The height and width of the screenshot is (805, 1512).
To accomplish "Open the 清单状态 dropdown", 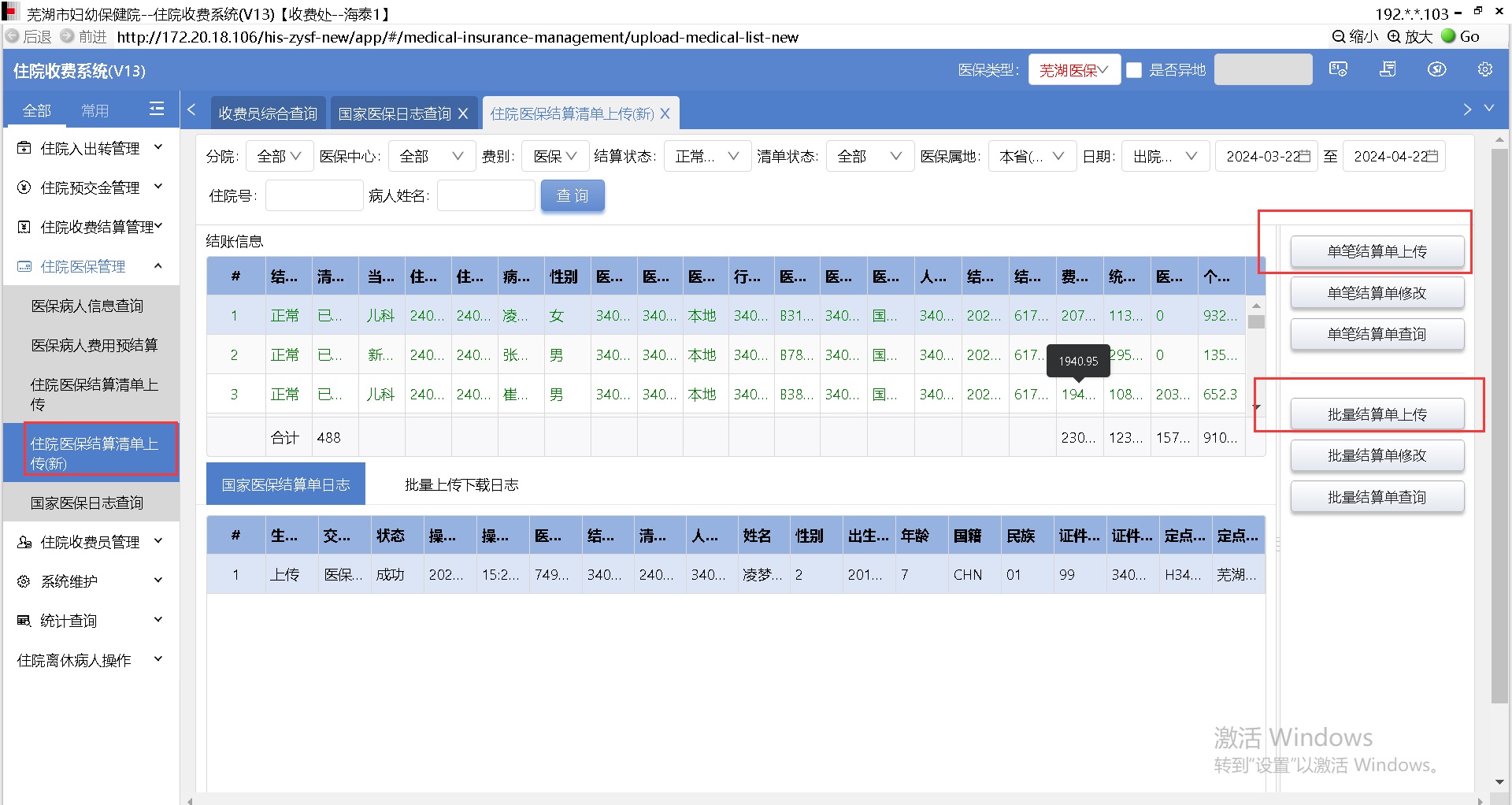I will [x=869, y=156].
